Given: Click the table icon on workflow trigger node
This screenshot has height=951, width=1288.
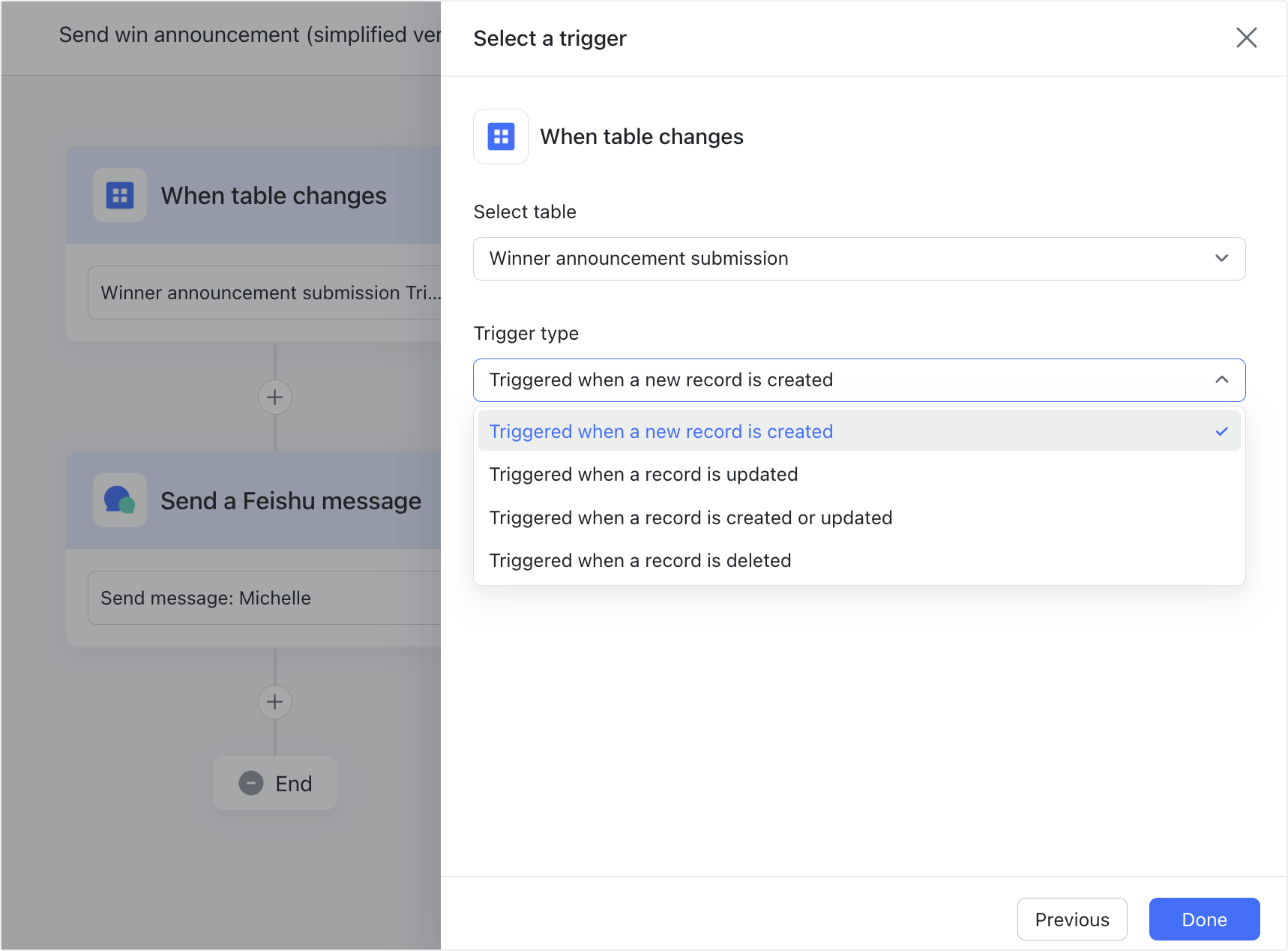Looking at the screenshot, I should tap(120, 196).
